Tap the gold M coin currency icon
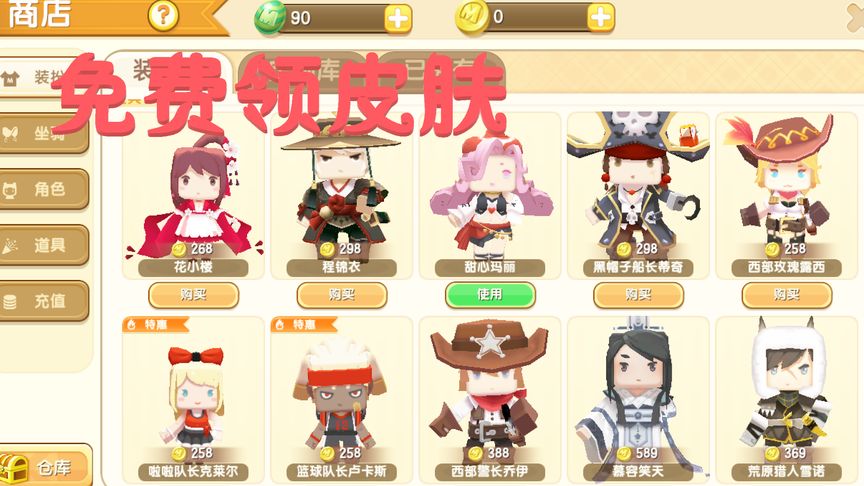864x486 pixels. click(471, 17)
